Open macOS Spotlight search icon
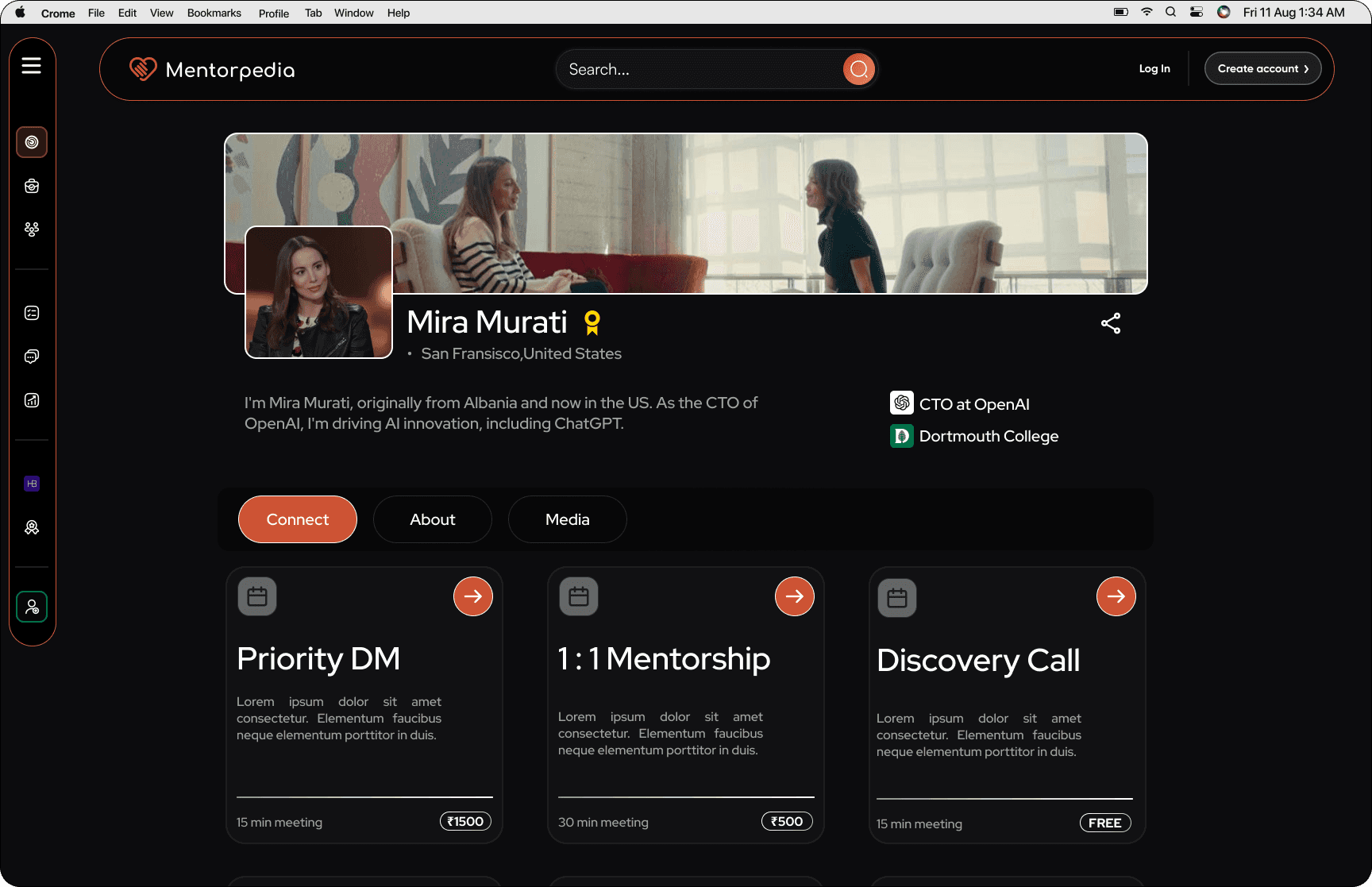This screenshot has height=887, width=1372. 1170,12
